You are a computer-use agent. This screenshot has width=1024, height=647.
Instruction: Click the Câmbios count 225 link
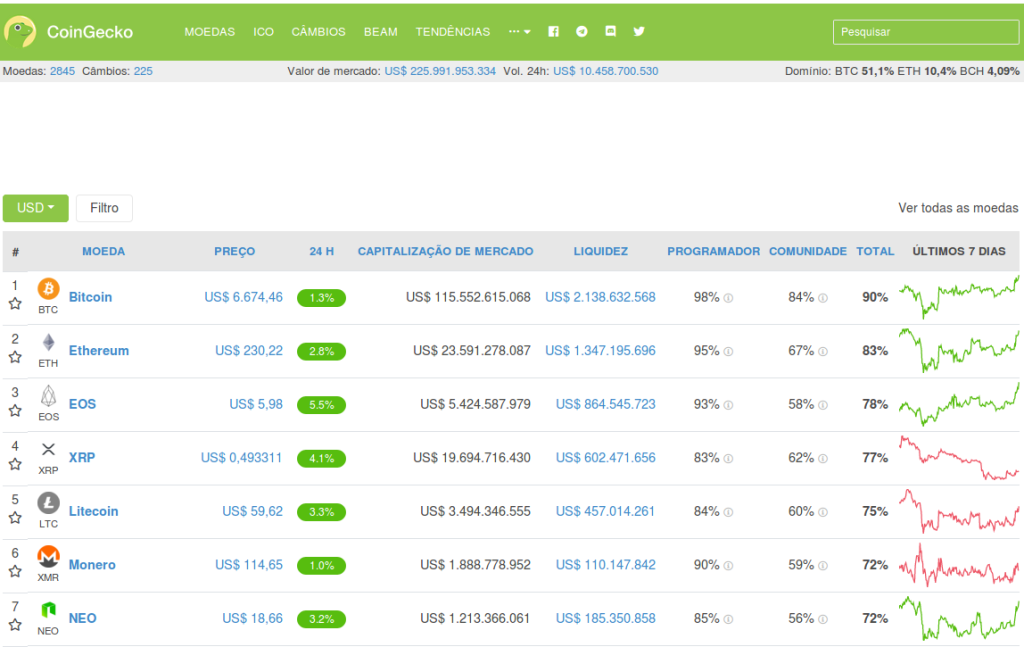point(143,71)
